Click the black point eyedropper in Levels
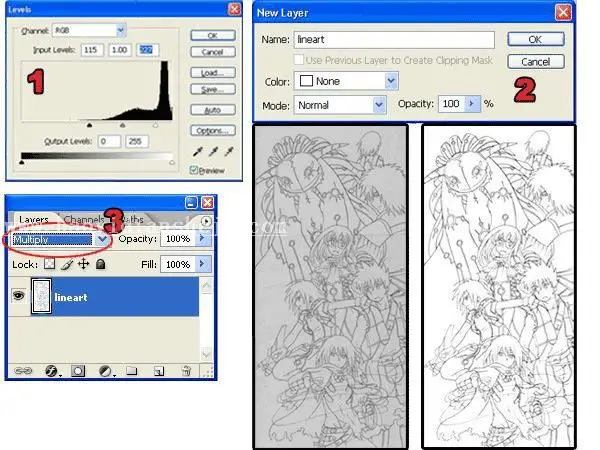The image size is (600, 450). (x=197, y=152)
